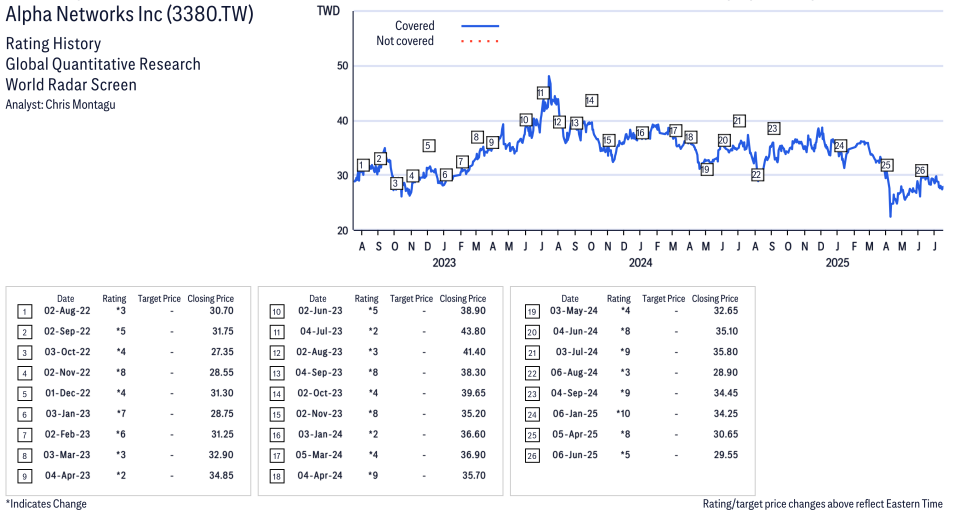
Task: Click the numbered box 18 beside 04-Apr-24
Action: point(277,476)
